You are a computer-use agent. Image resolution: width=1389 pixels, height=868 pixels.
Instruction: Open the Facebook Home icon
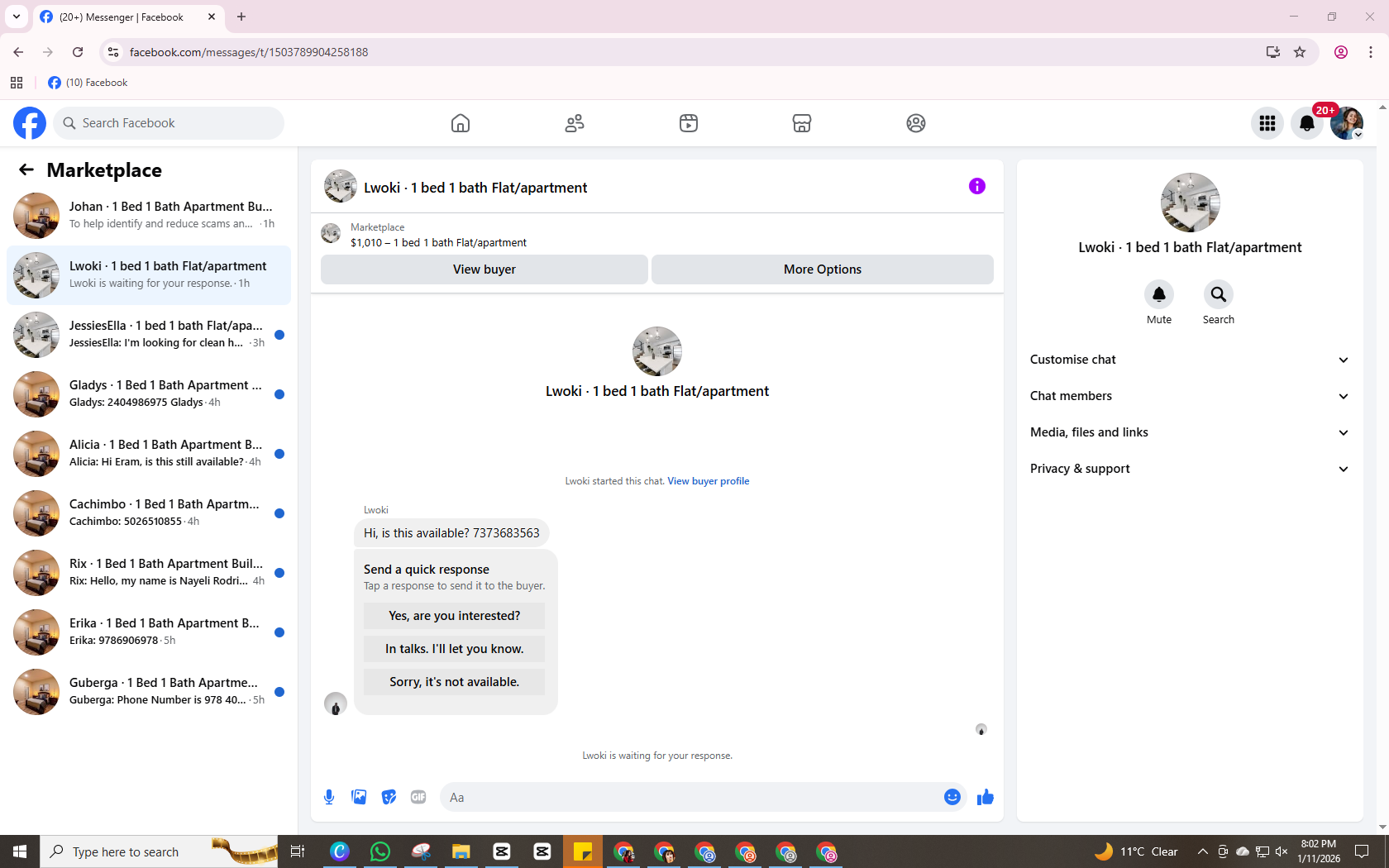click(461, 123)
